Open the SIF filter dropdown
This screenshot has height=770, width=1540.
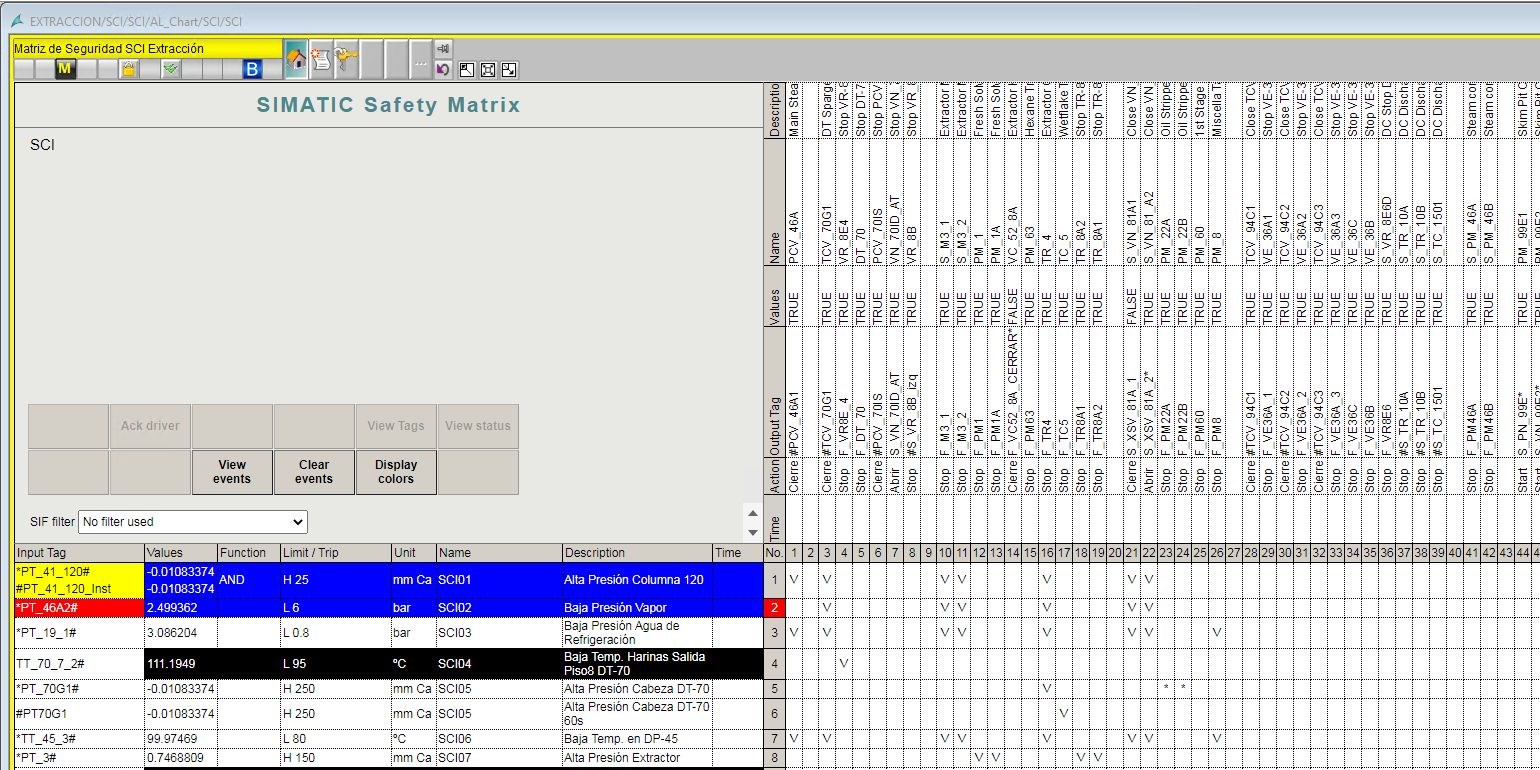tap(193, 522)
